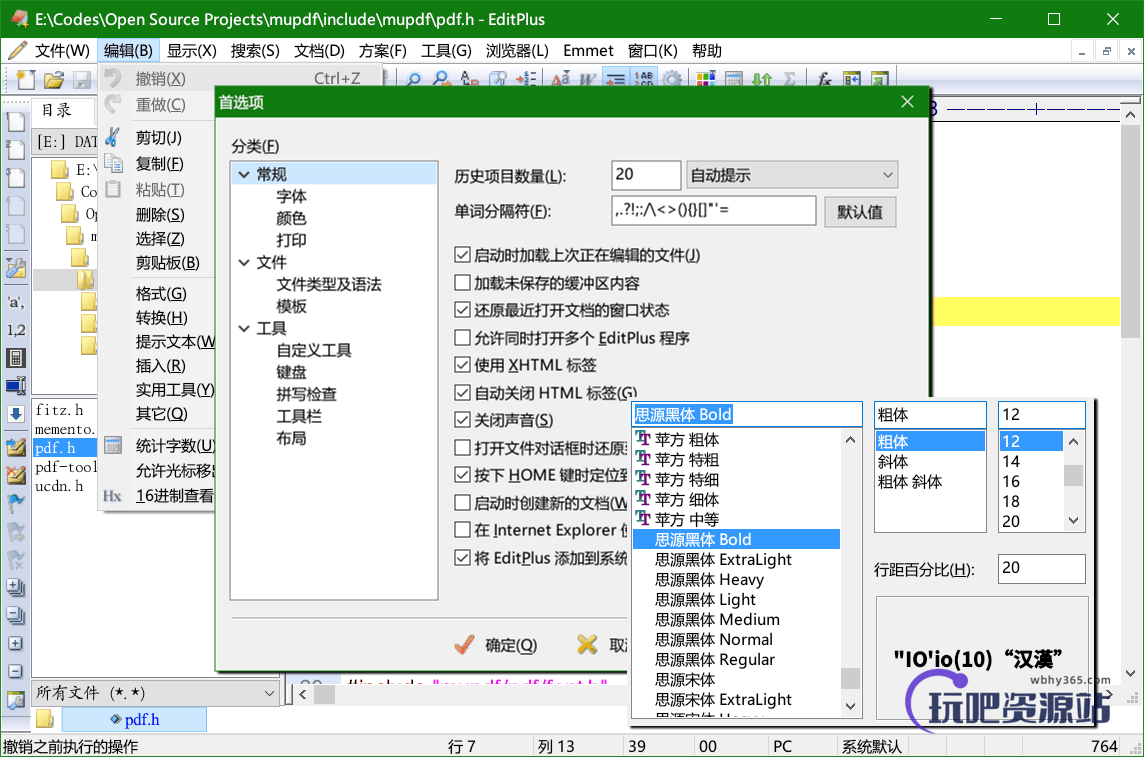Click the blue monitor sidebar icon
This screenshot has width=1144, height=757.
click(15, 386)
